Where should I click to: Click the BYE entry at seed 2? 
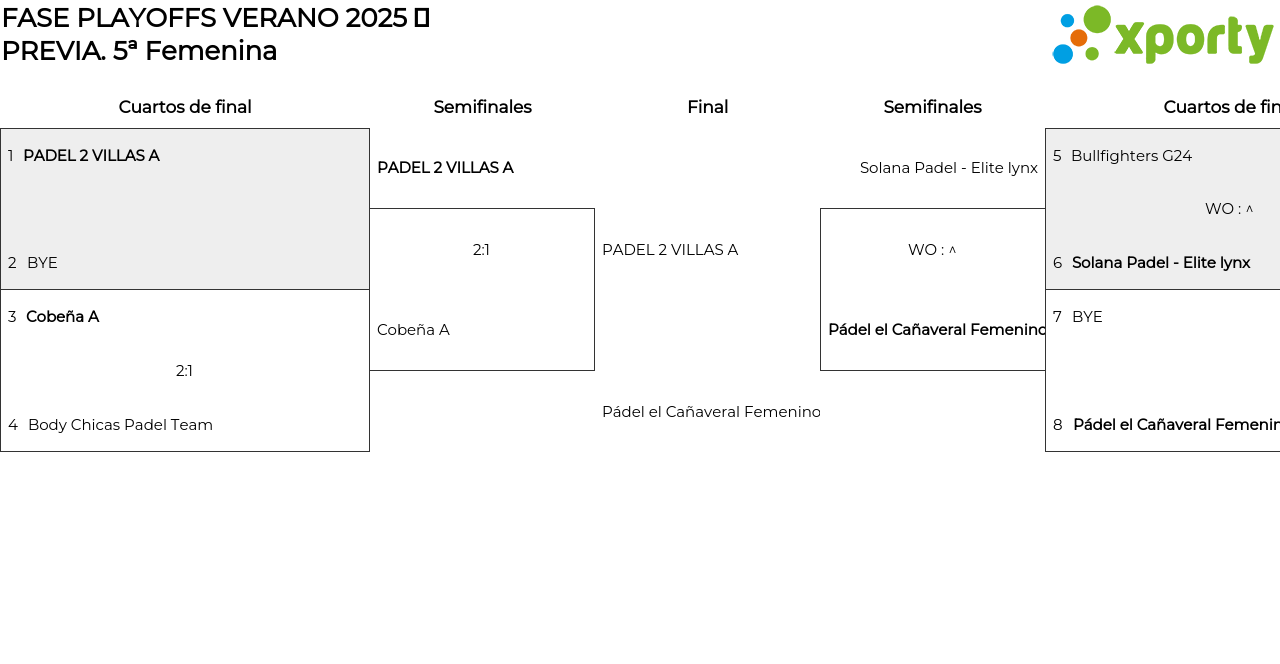tap(42, 263)
